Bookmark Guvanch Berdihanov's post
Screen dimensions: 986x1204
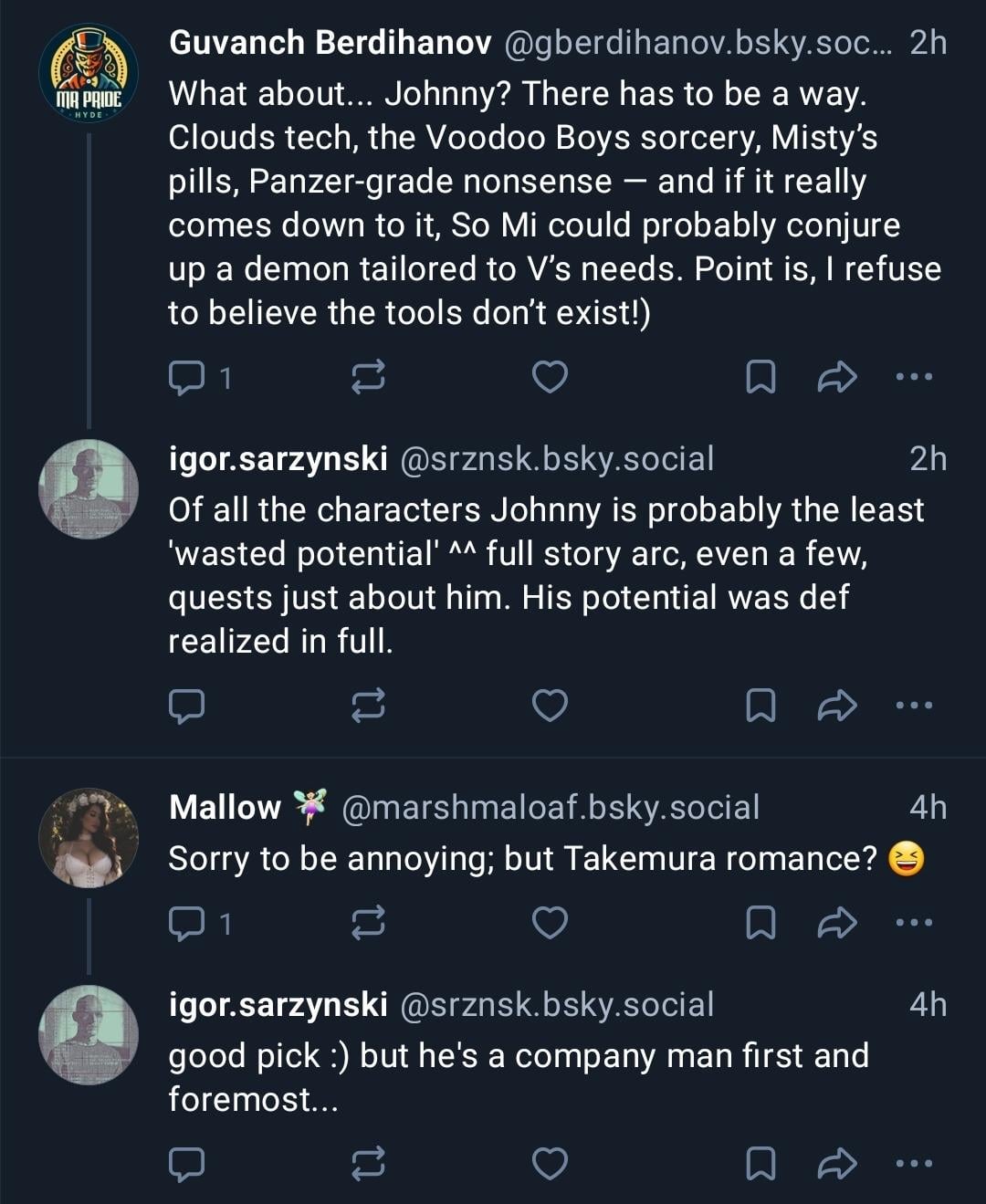[x=760, y=376]
